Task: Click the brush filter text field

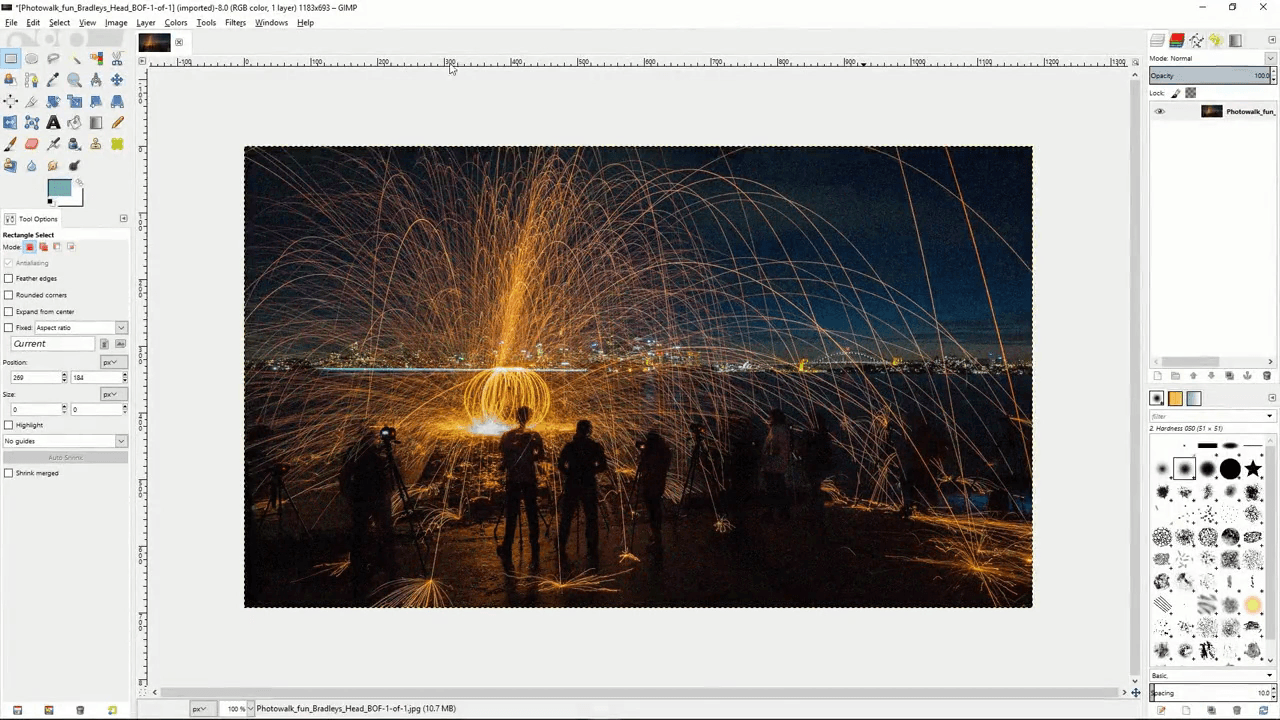Action: point(1206,416)
